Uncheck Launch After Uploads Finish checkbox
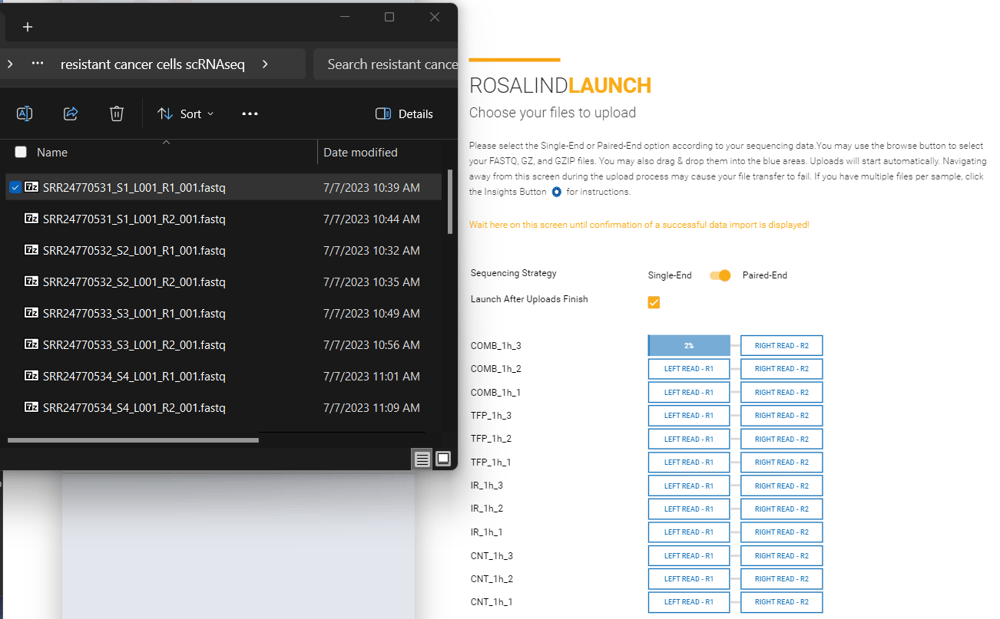The width and height of the screenshot is (1000, 619). point(654,302)
